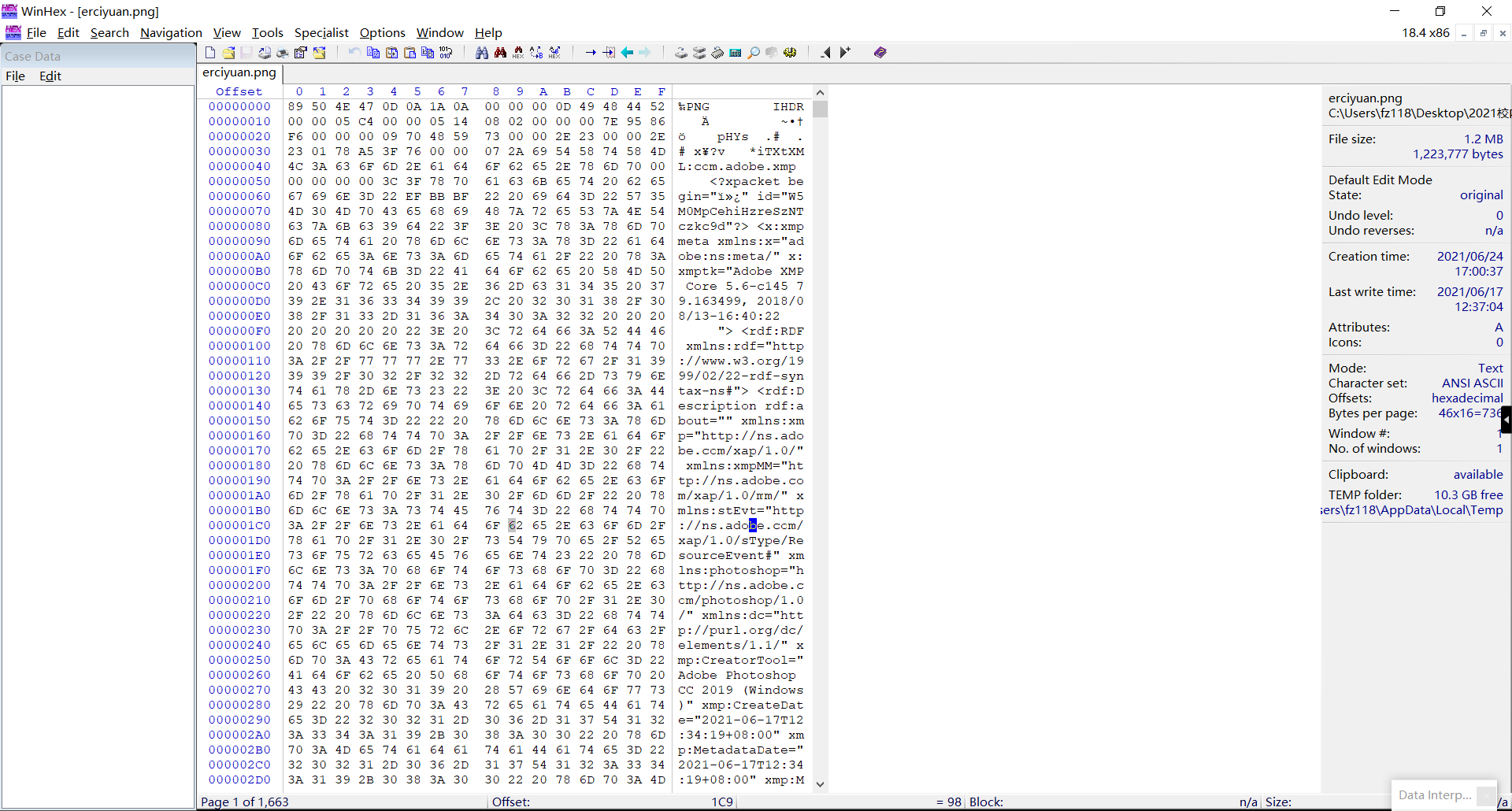Click the Go To Offset arrow icon
The width and height of the screenshot is (1512, 811).
pos(591,53)
